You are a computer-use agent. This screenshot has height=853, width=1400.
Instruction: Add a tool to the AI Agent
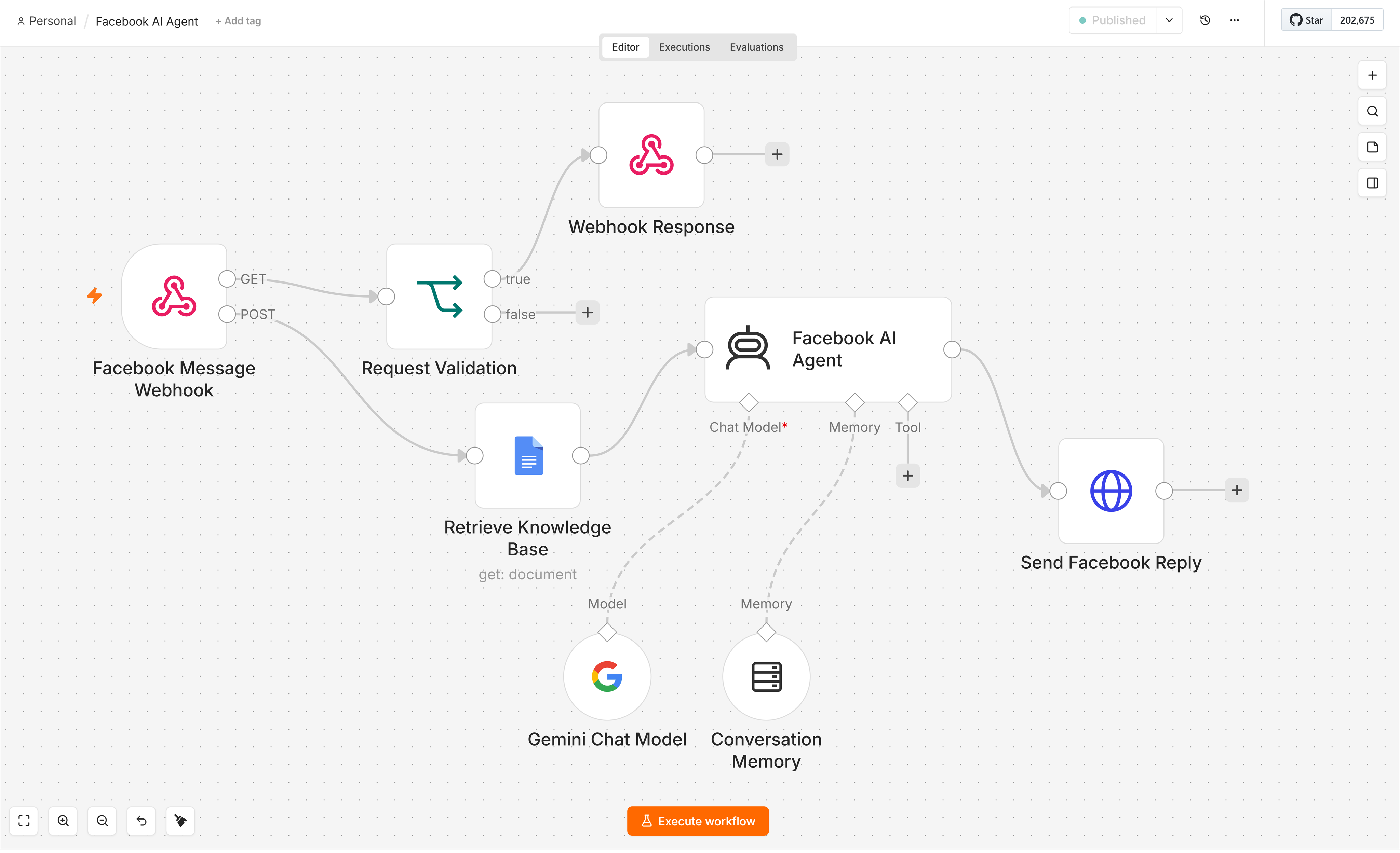pyautogui.click(x=907, y=475)
